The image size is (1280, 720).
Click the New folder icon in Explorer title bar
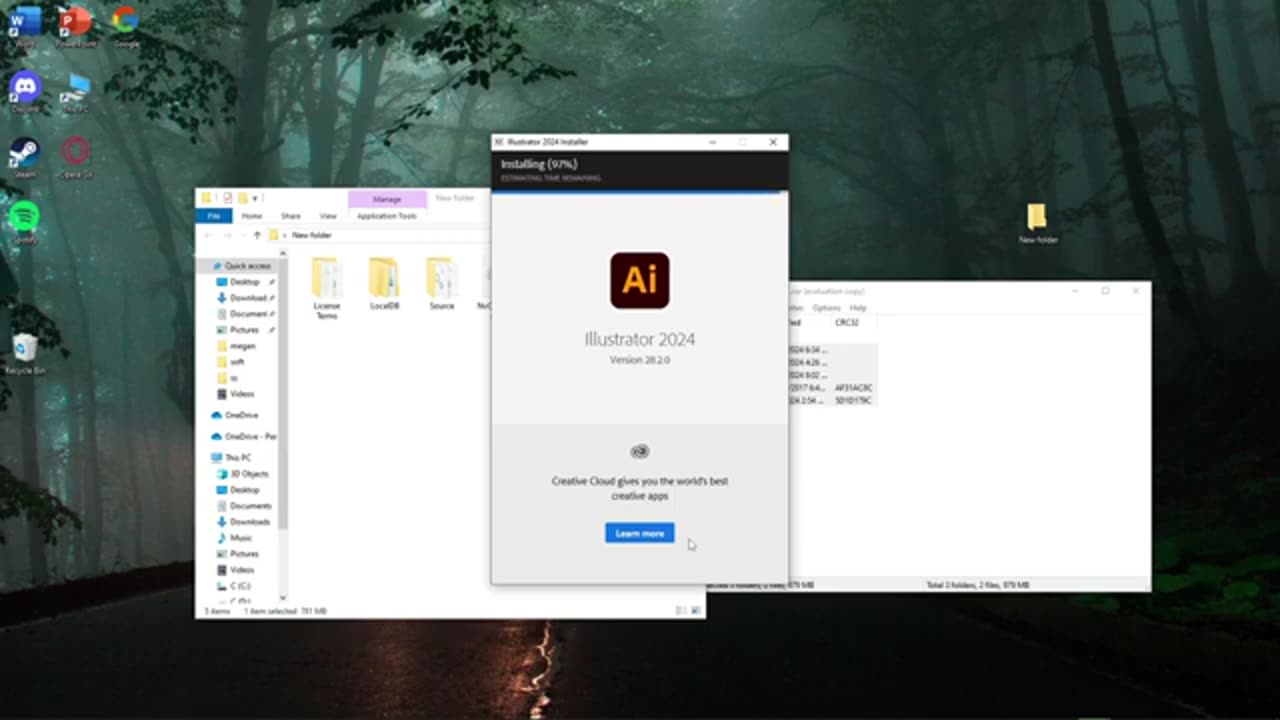242,198
